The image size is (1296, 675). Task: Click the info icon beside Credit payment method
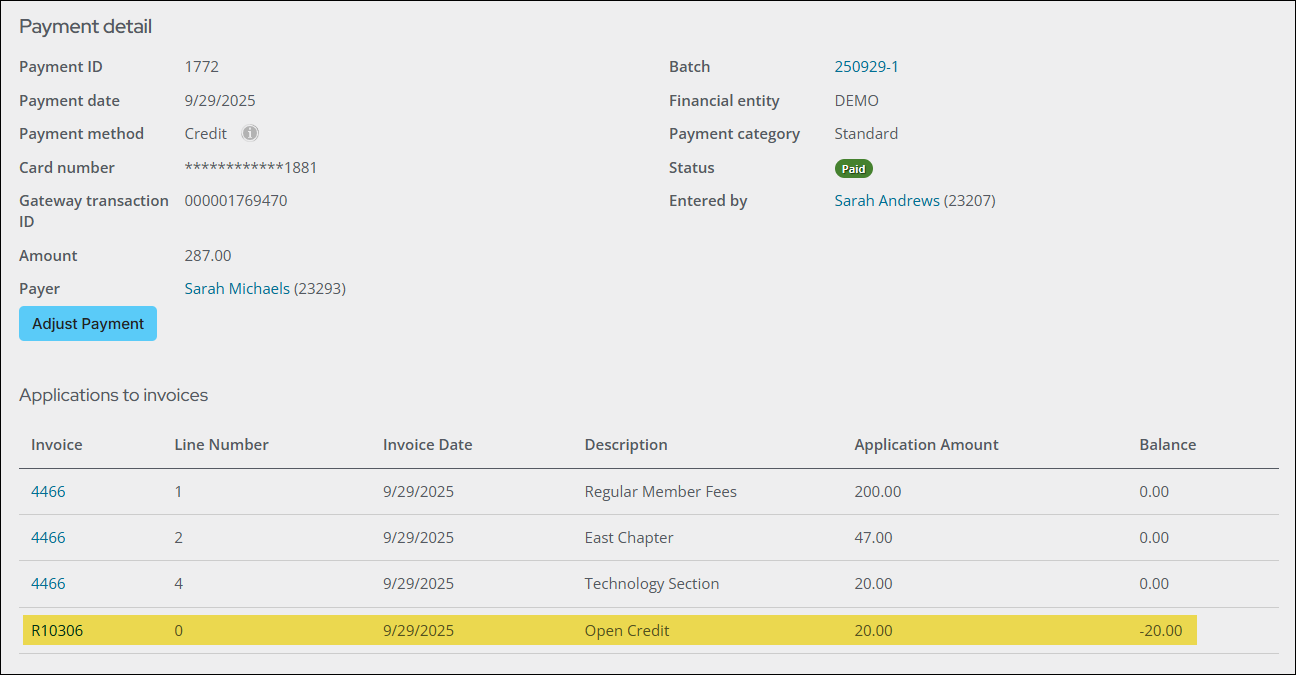250,133
